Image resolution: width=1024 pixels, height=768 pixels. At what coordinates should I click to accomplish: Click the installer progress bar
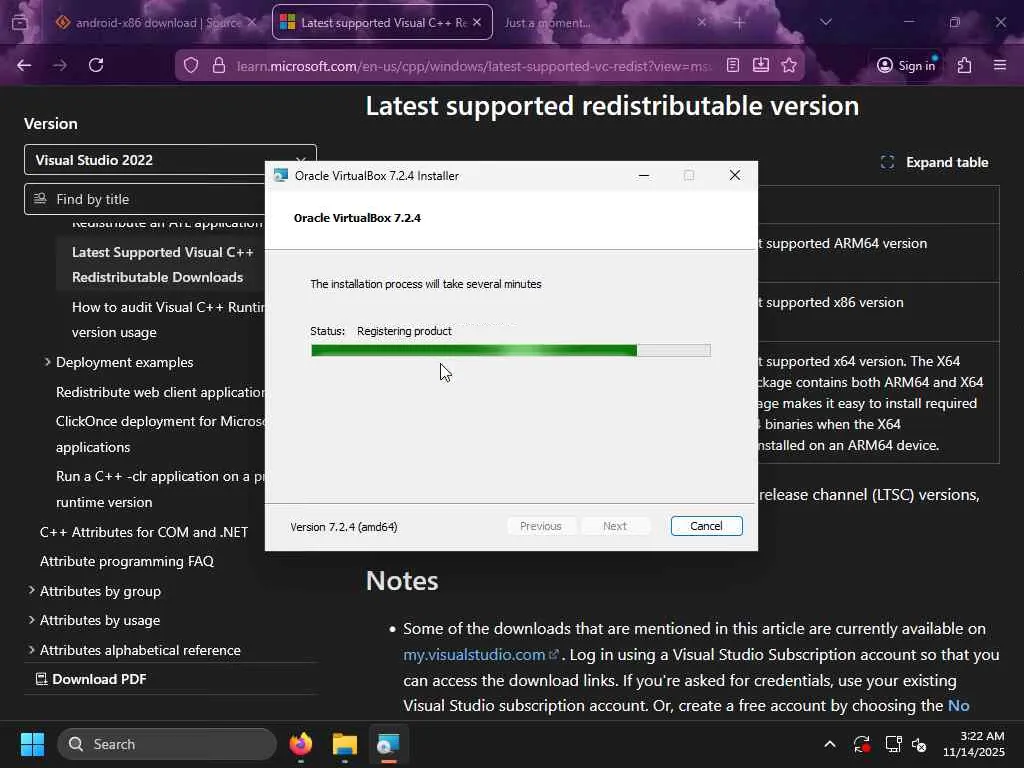tap(511, 351)
